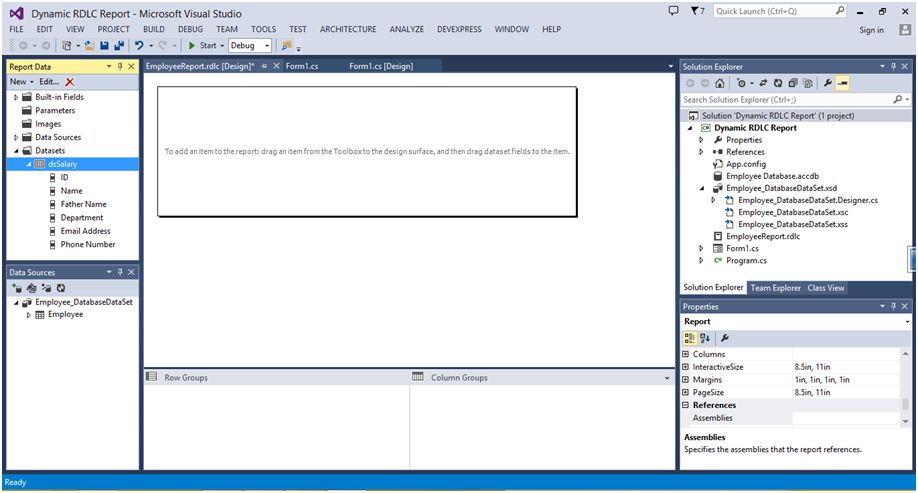The width and height of the screenshot is (918, 493).
Task: Select EmployeeReport.rdlc in Solution Explorer
Action: [x=763, y=237]
